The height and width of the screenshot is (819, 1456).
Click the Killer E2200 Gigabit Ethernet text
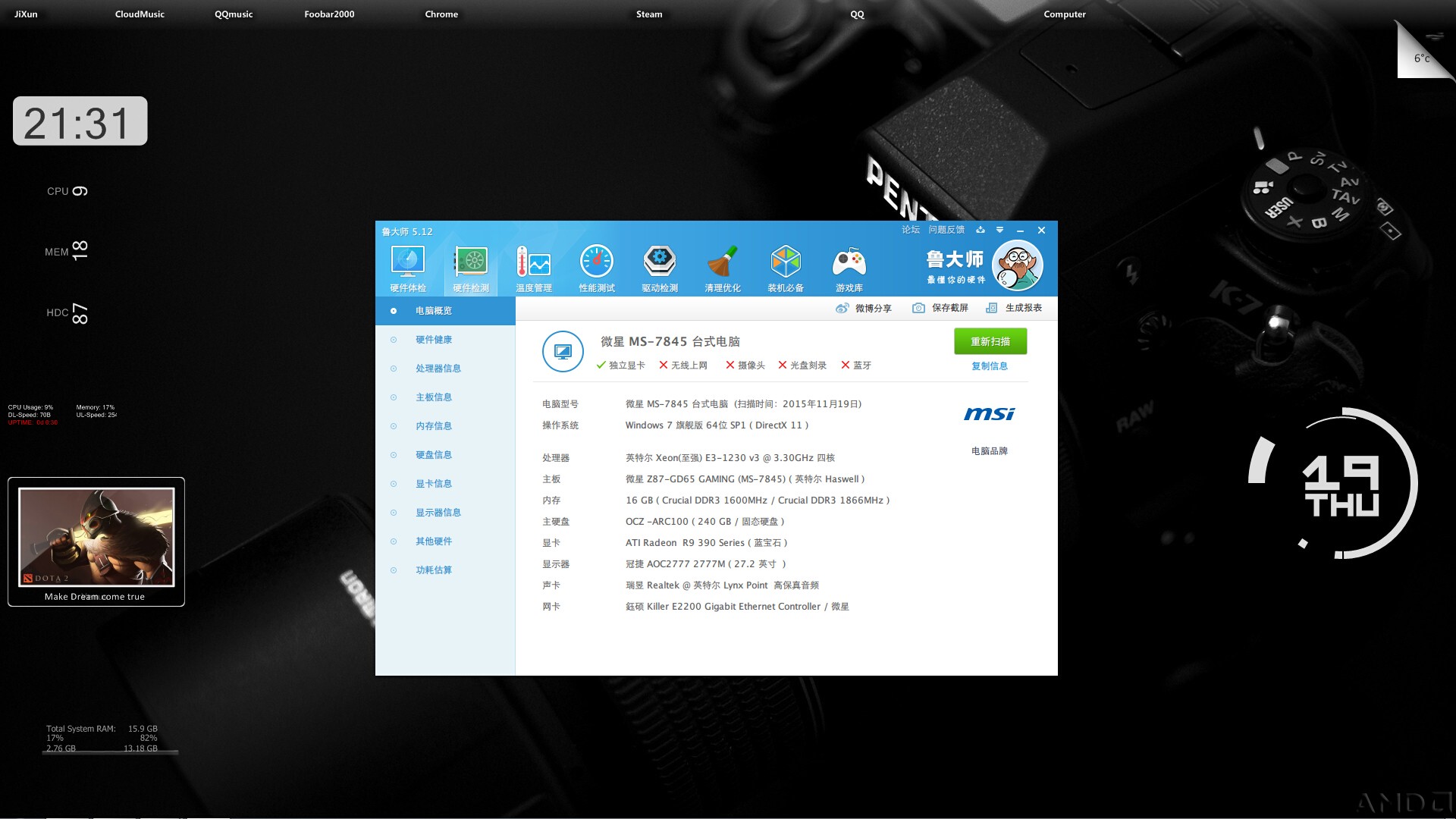click(737, 607)
